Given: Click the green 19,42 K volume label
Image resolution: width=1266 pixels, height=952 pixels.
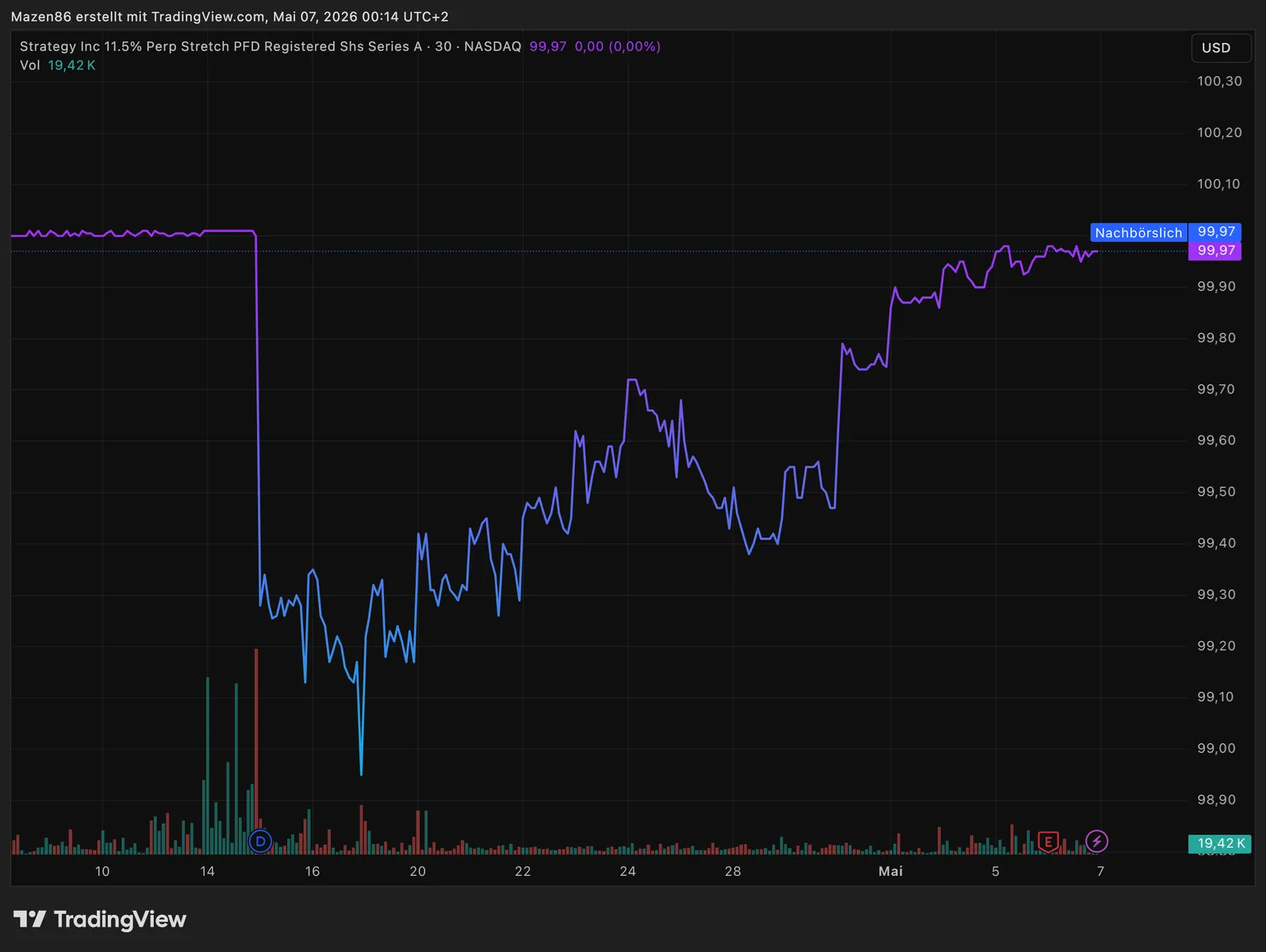Looking at the screenshot, I should [1220, 843].
